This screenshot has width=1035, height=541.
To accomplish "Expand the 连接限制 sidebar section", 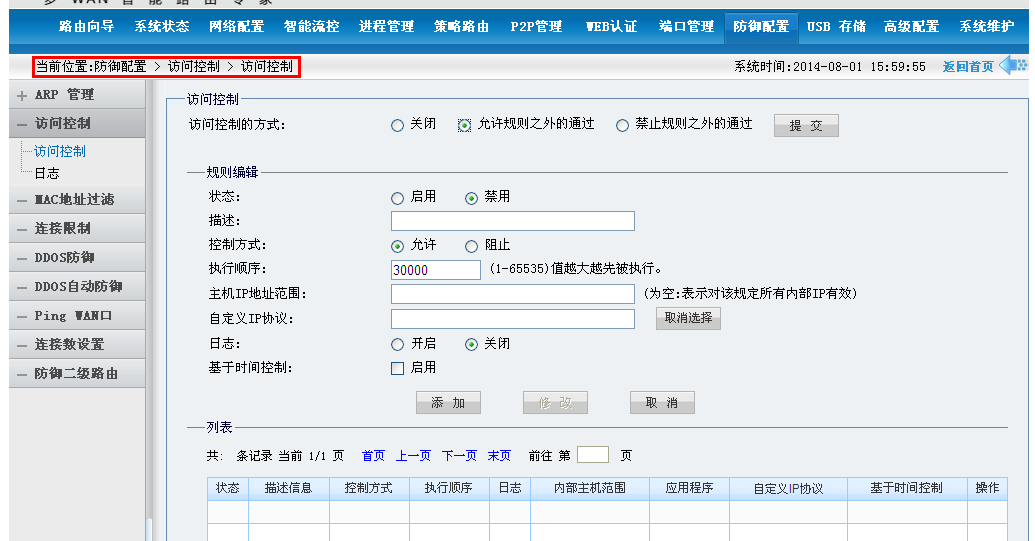I will [62, 229].
